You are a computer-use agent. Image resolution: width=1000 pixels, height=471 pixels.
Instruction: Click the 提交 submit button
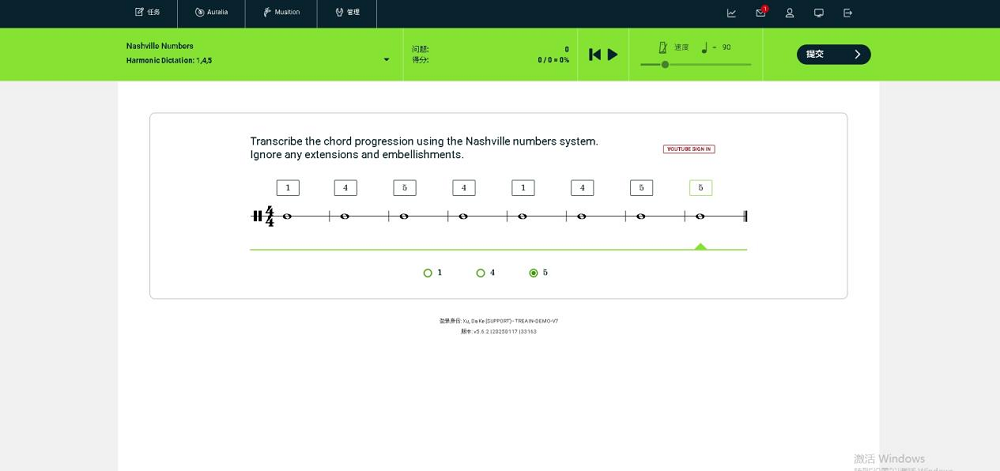point(834,54)
